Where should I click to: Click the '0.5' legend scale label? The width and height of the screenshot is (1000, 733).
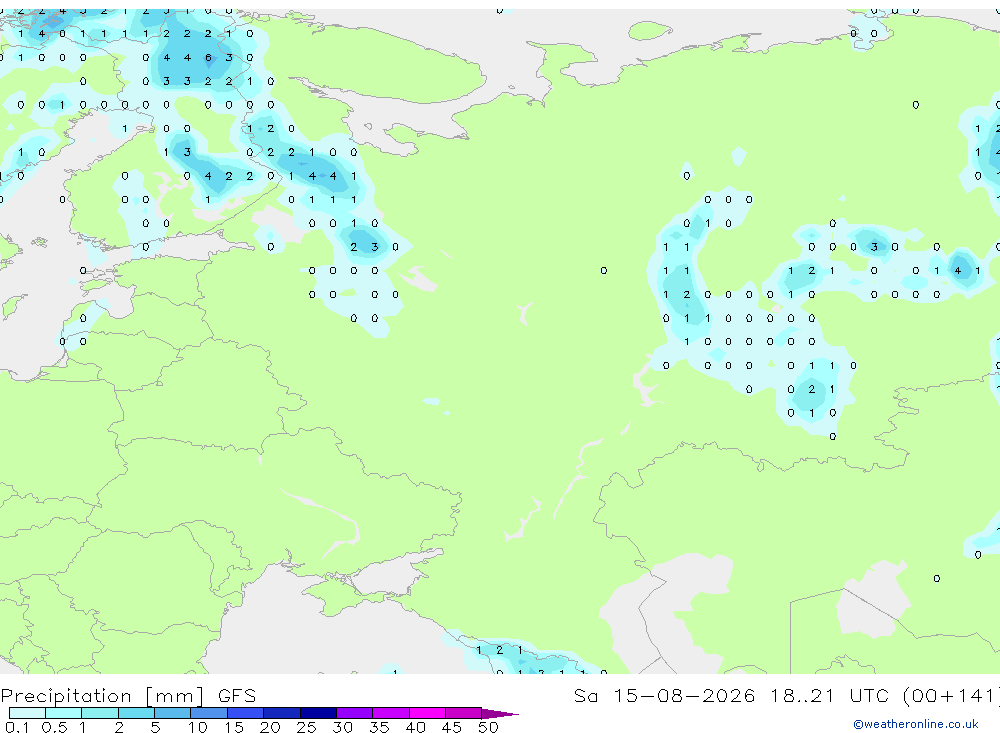point(54,727)
